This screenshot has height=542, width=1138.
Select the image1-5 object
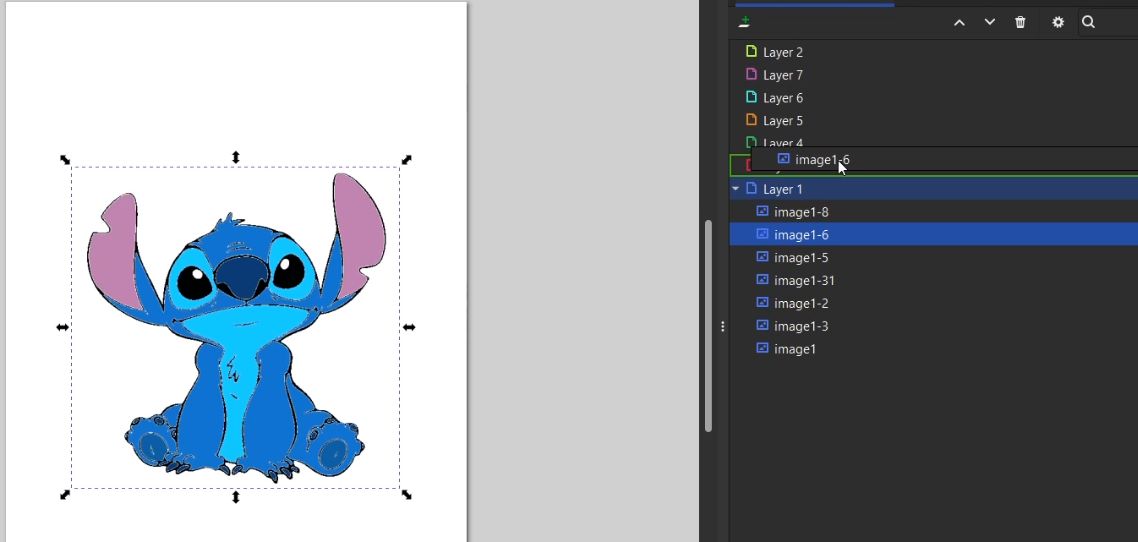tap(933, 258)
